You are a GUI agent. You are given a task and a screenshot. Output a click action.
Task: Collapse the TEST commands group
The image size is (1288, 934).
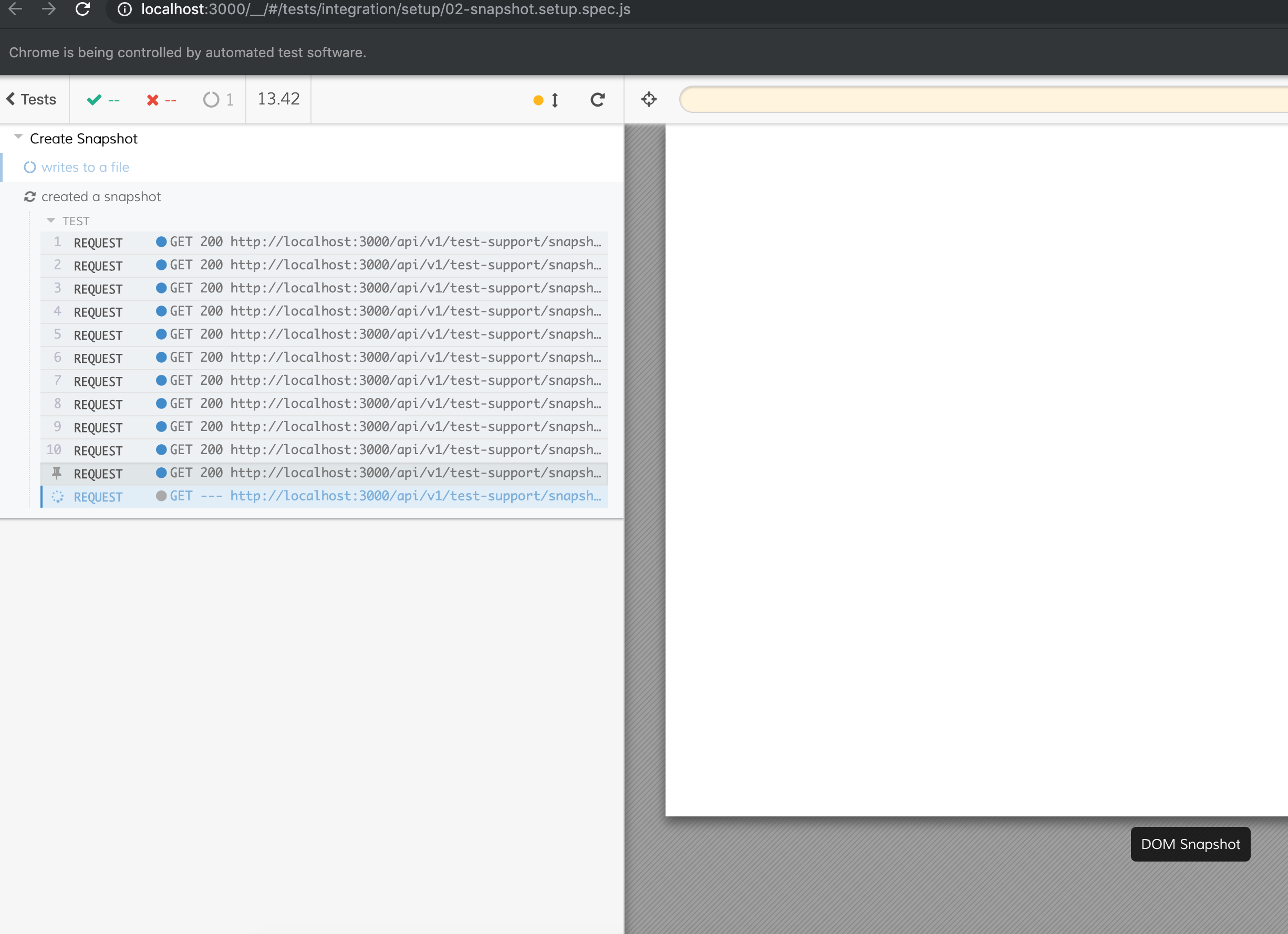[x=50, y=220]
